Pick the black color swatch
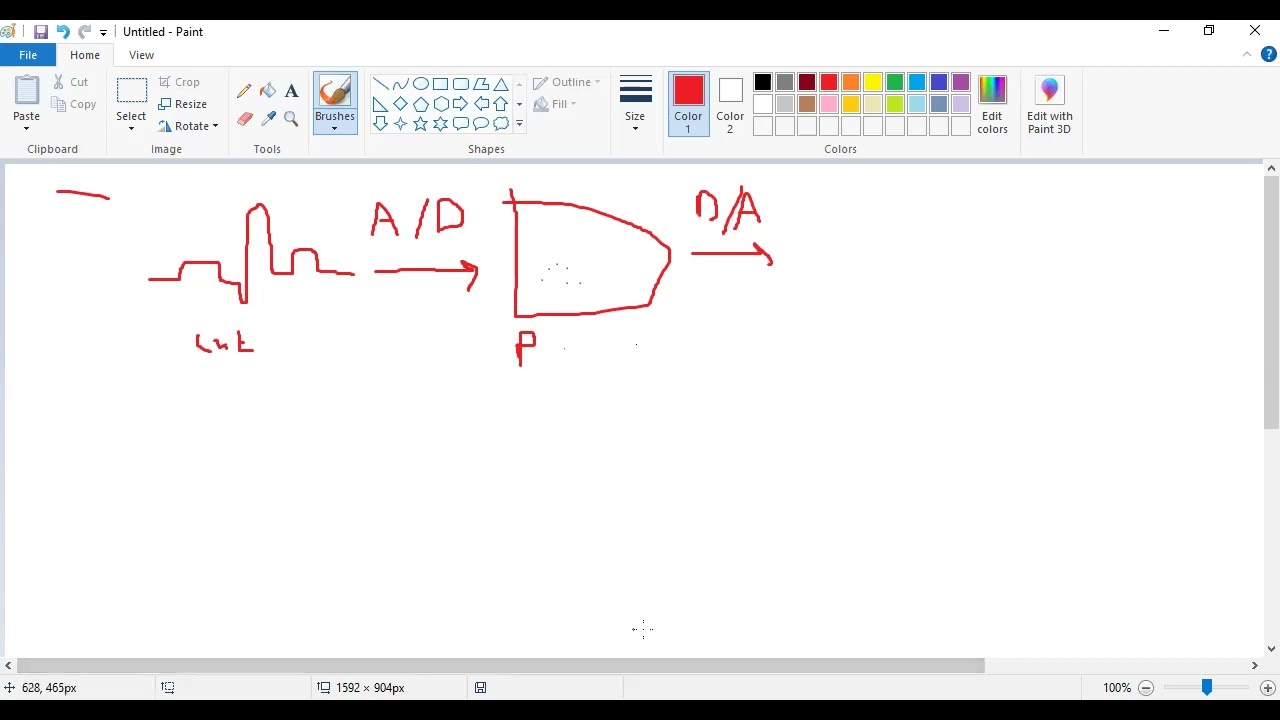The width and height of the screenshot is (1280, 720). [x=763, y=82]
